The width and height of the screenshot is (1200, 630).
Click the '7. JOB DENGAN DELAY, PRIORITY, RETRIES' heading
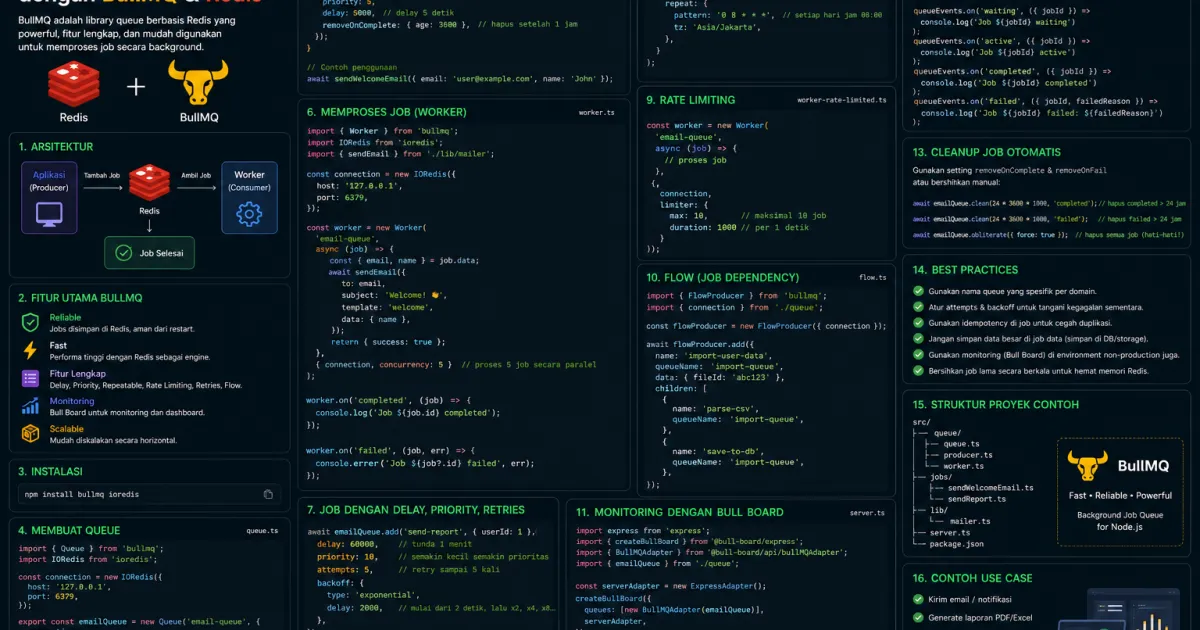pos(415,511)
